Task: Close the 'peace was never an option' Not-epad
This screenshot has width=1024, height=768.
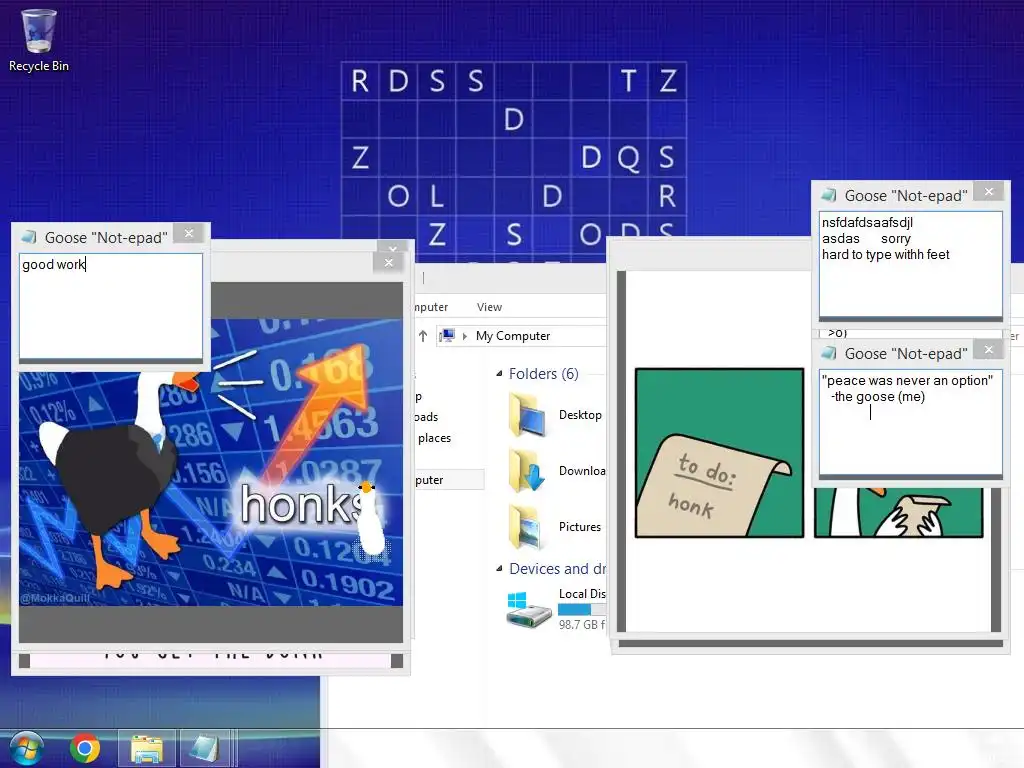Action: click(989, 349)
